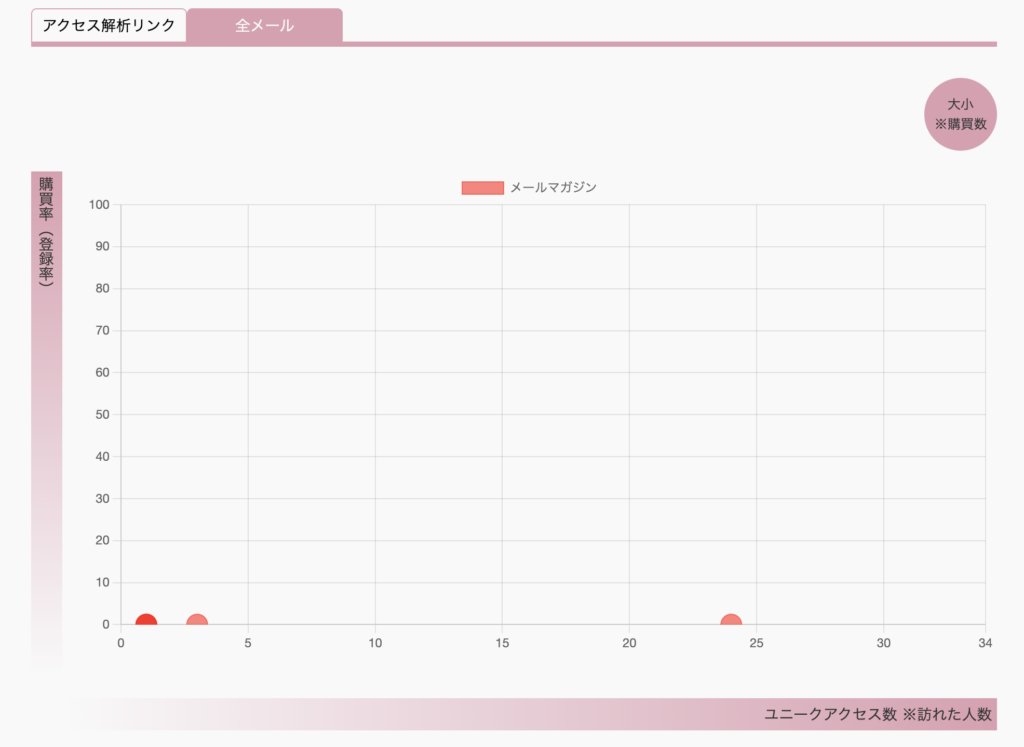Click the 34 tick on the horizontal axis
The image size is (1024, 747).
coord(985,643)
